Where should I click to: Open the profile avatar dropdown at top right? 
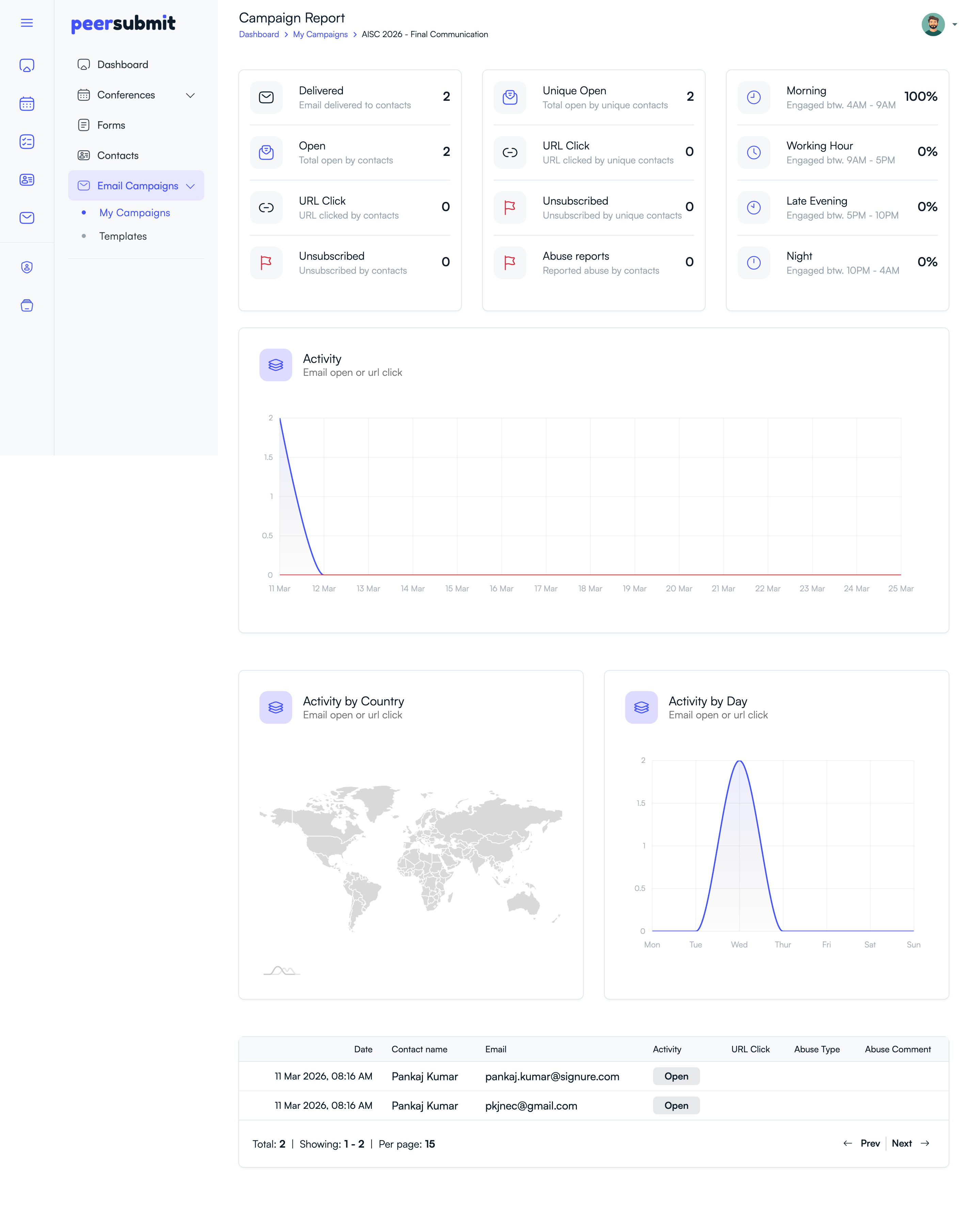(x=933, y=24)
